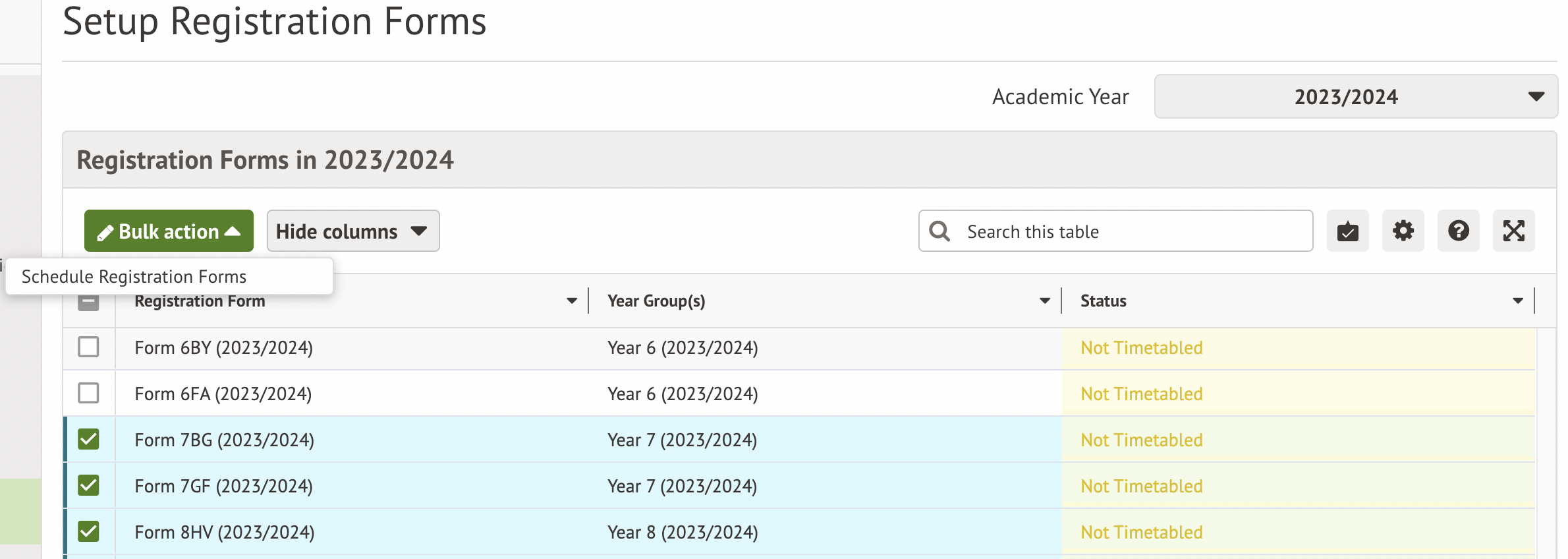Choose Schedule Registration Forms menu option
Image resolution: width=1568 pixels, height=559 pixels.
coord(134,277)
